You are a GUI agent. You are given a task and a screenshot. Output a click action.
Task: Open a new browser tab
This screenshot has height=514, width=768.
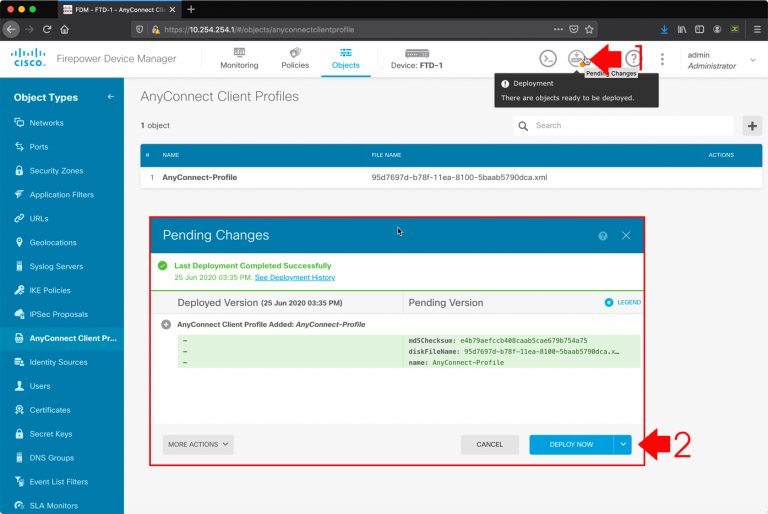coord(191,9)
